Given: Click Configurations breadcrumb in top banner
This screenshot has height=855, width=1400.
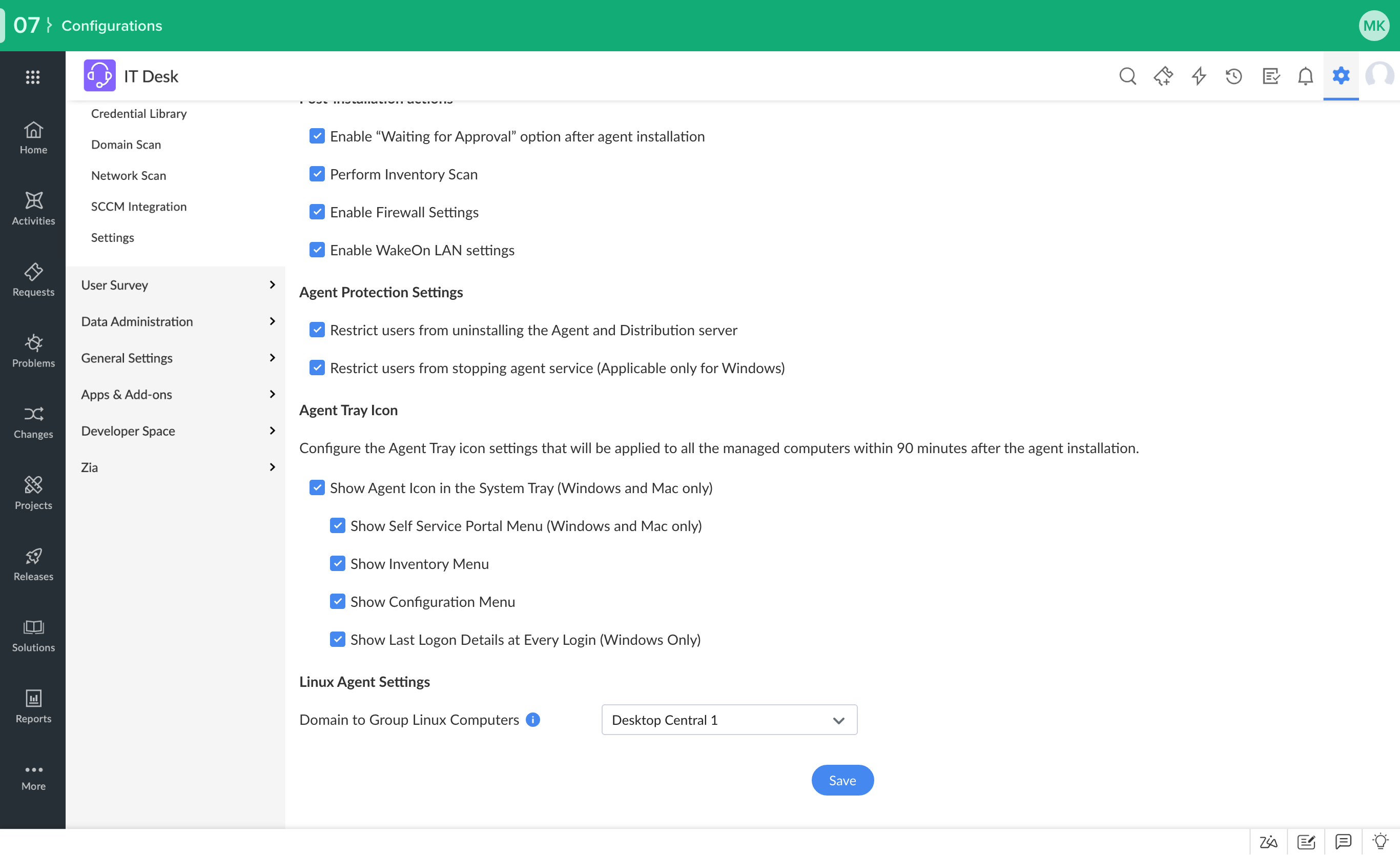Looking at the screenshot, I should coord(112,26).
